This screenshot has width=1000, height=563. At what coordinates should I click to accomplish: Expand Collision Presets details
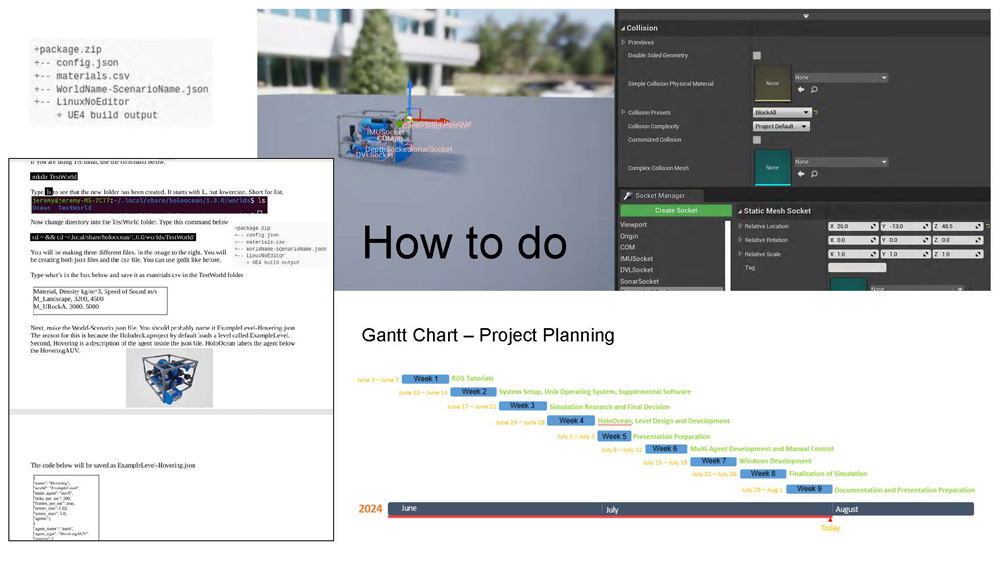[624, 112]
